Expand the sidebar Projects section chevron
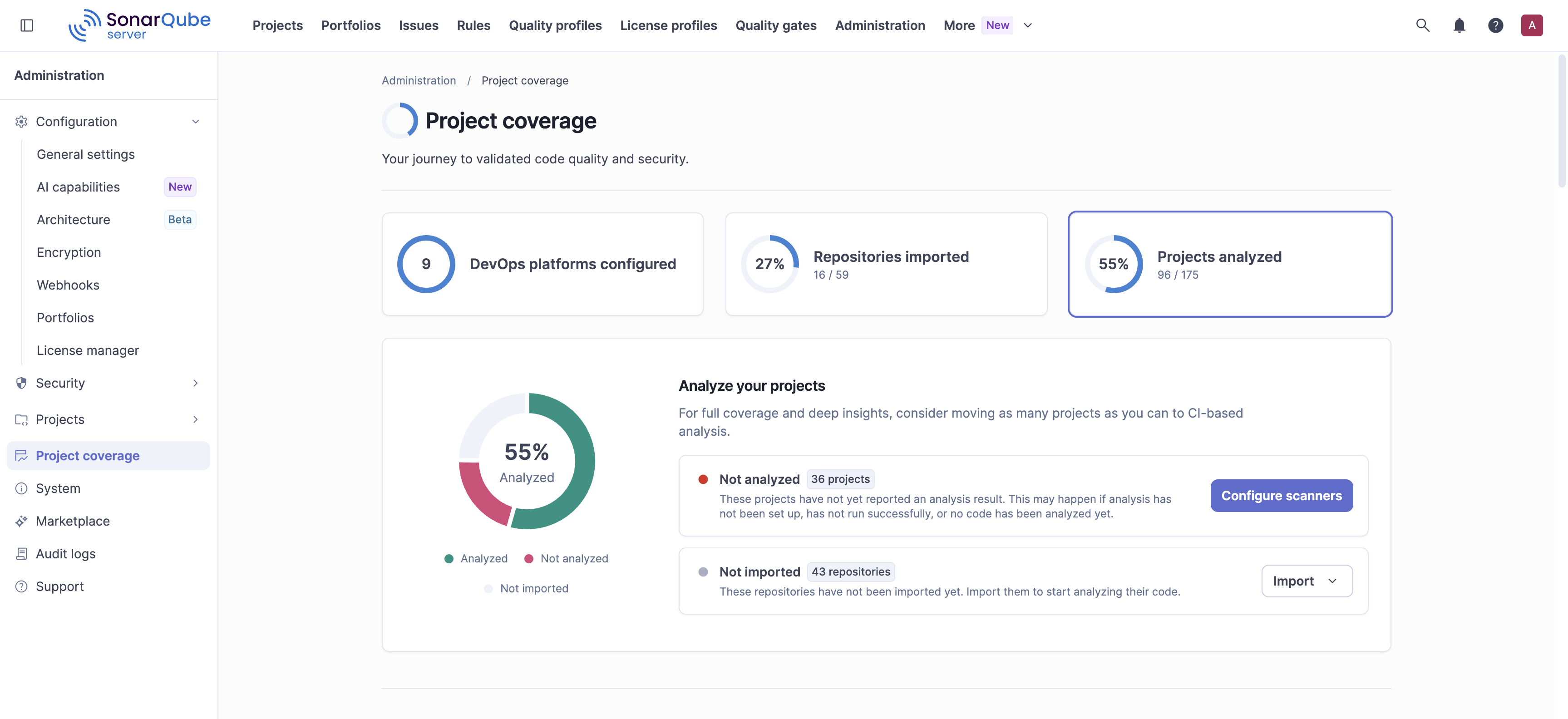The height and width of the screenshot is (719, 1568). click(x=195, y=419)
